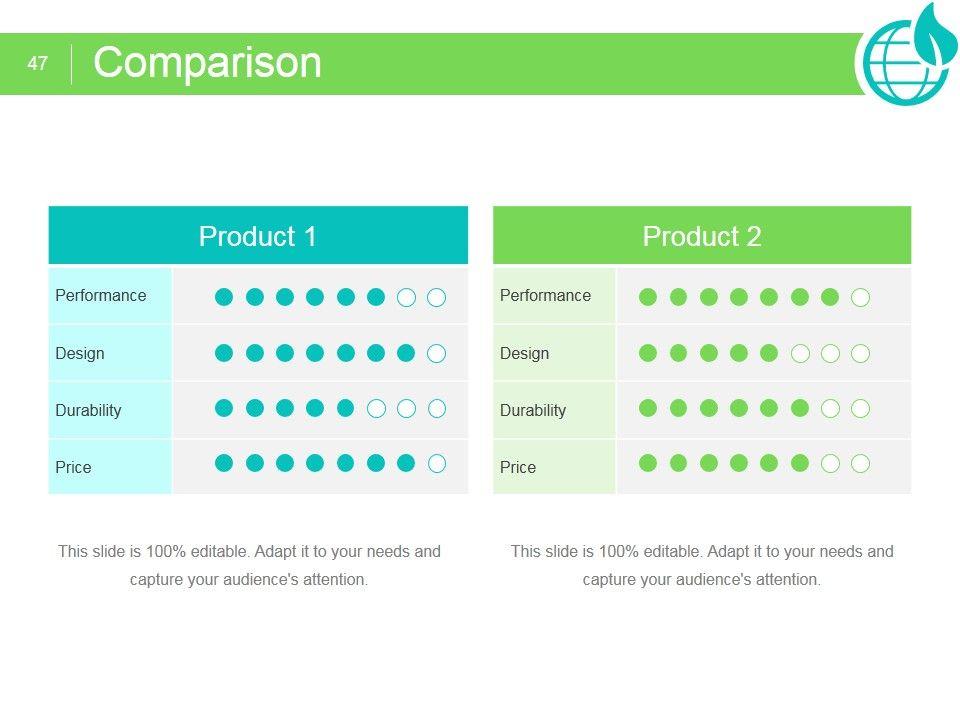Viewport: 960px width, 720px height.
Task: Click Product 1 Durability label
Action: point(88,410)
